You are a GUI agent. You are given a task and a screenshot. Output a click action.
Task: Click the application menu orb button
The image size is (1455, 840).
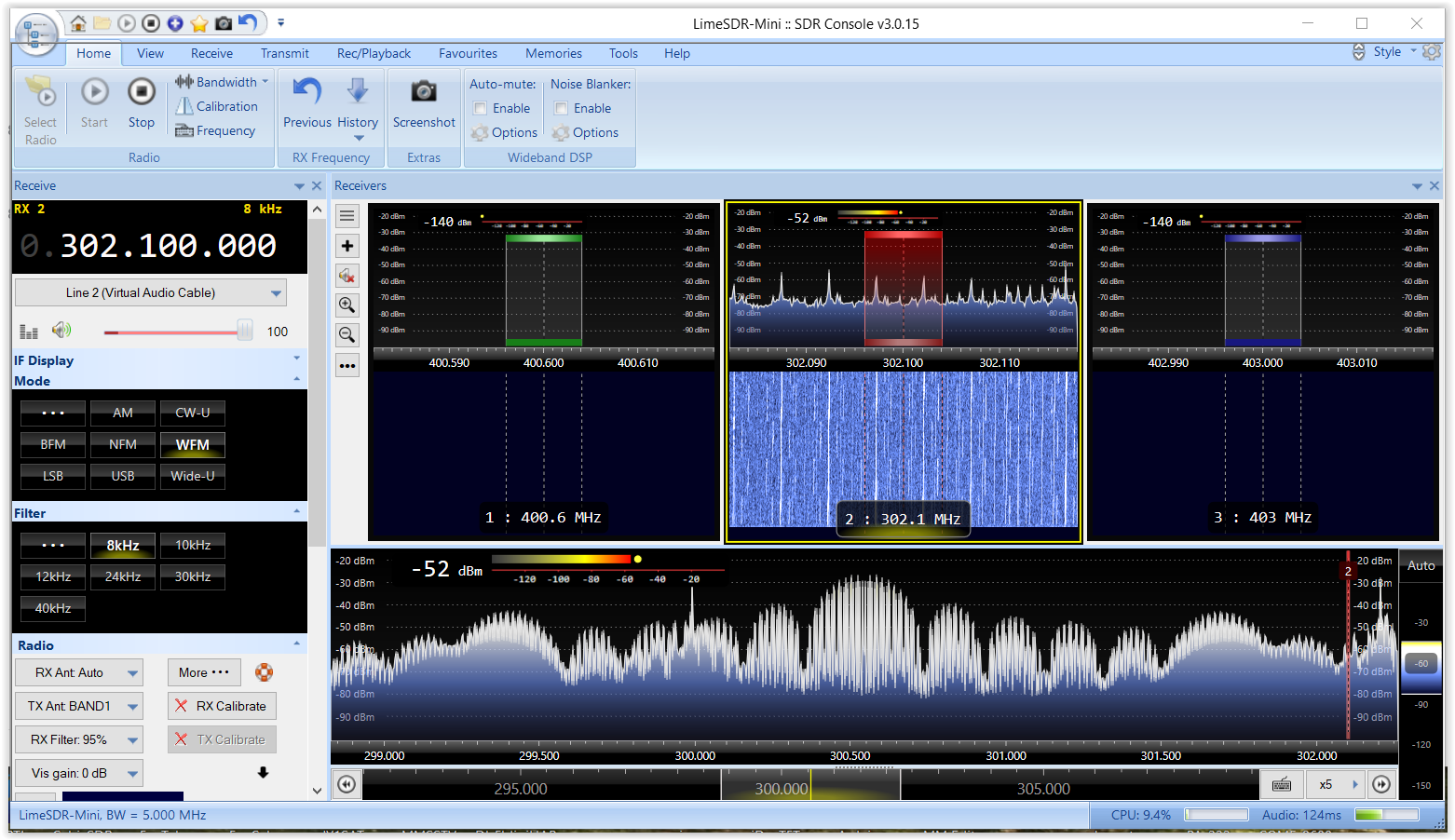tap(36, 34)
